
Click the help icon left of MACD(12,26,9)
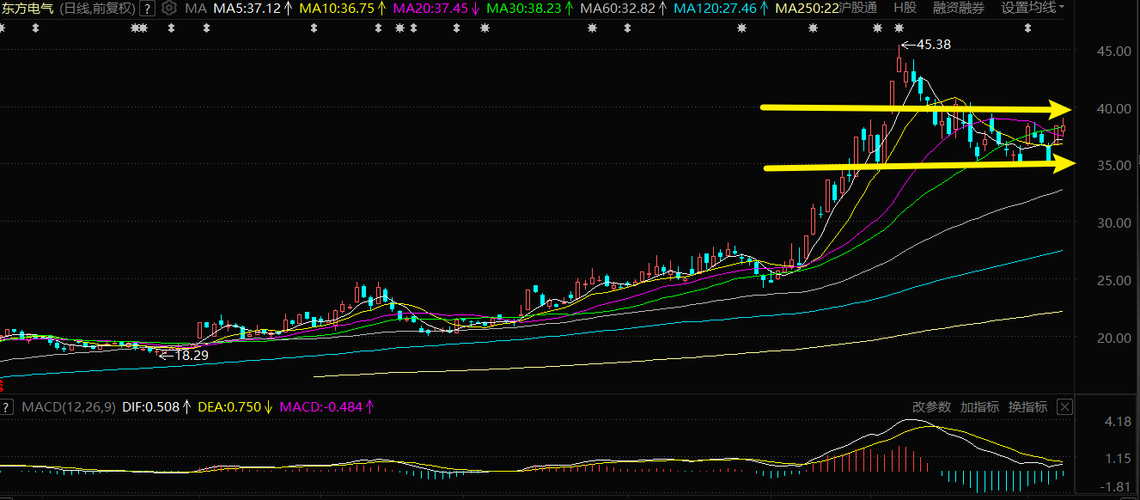tap(7, 407)
